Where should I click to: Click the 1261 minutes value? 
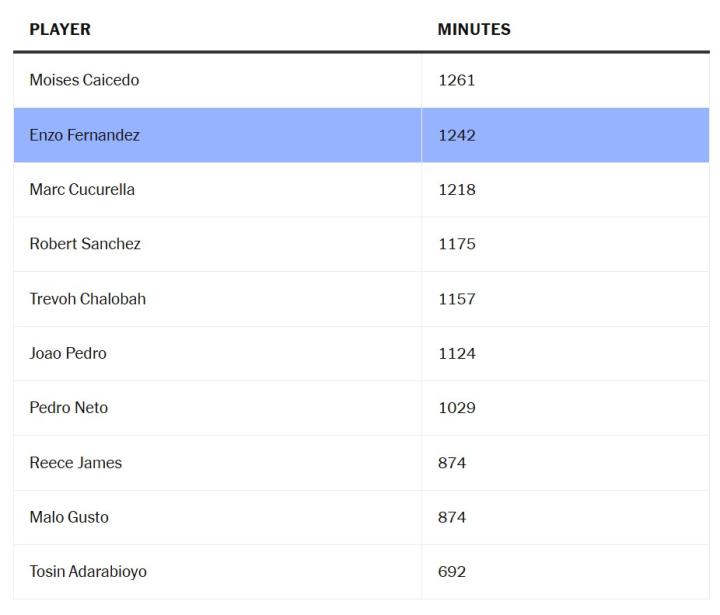pos(456,80)
